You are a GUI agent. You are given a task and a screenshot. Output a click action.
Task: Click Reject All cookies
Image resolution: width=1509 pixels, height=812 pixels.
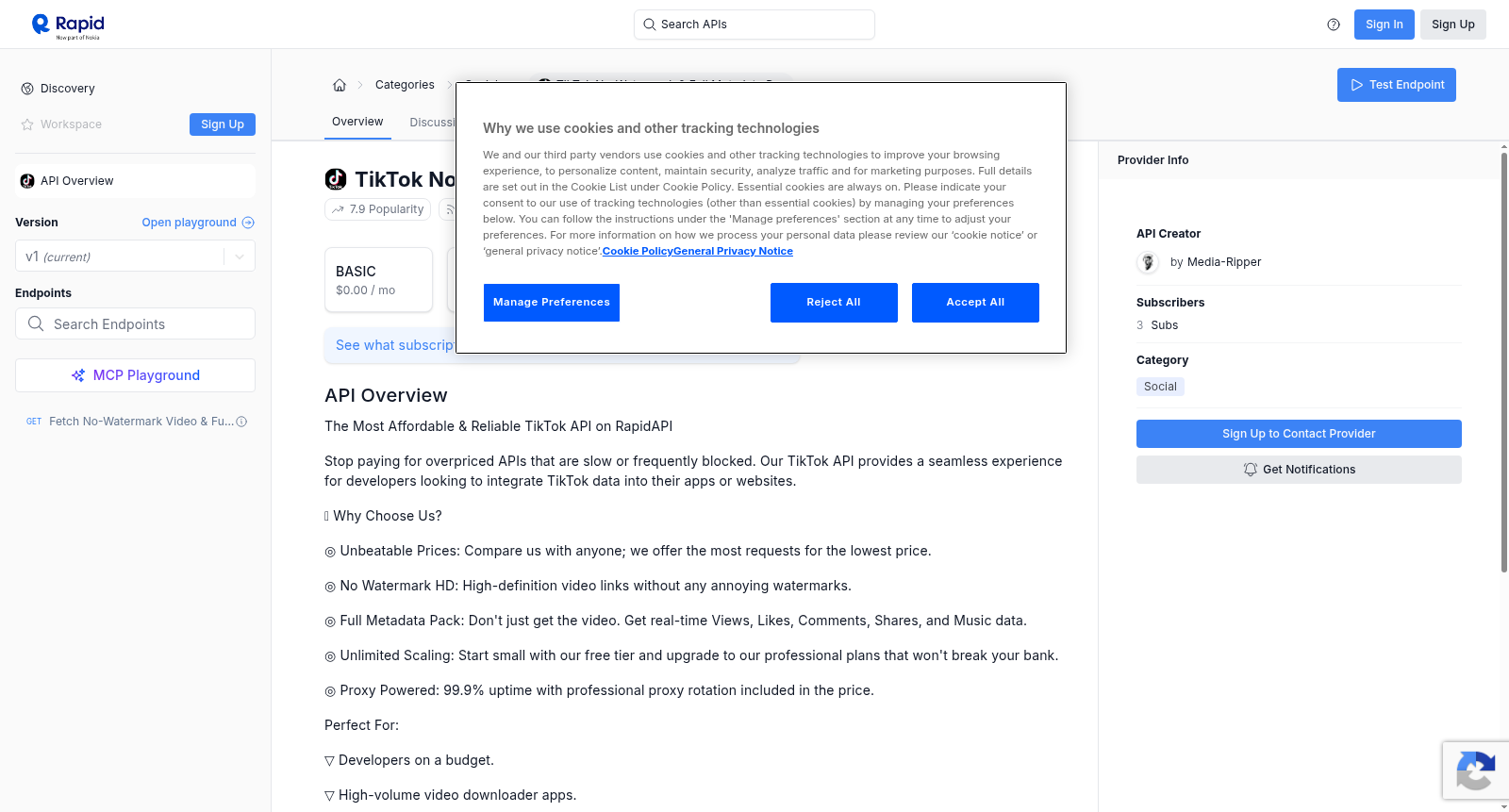click(834, 303)
